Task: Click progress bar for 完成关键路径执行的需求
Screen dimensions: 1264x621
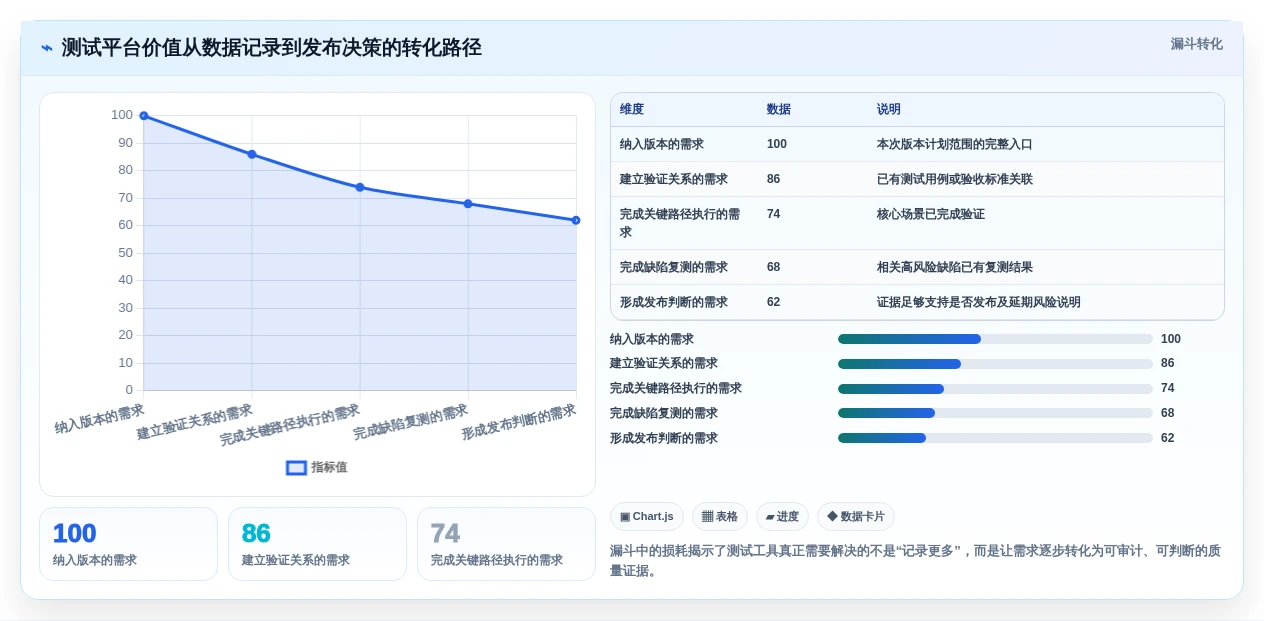Action: 995,388
